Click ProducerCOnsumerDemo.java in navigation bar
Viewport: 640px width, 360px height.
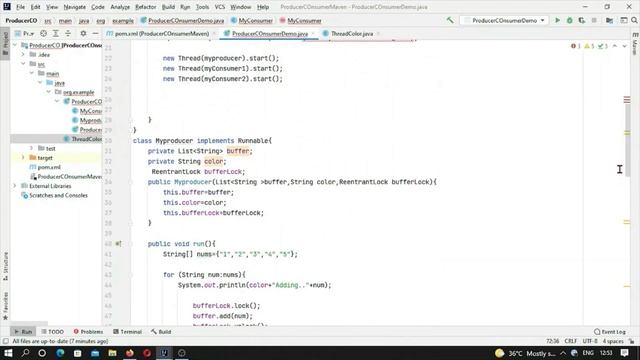(182, 20)
